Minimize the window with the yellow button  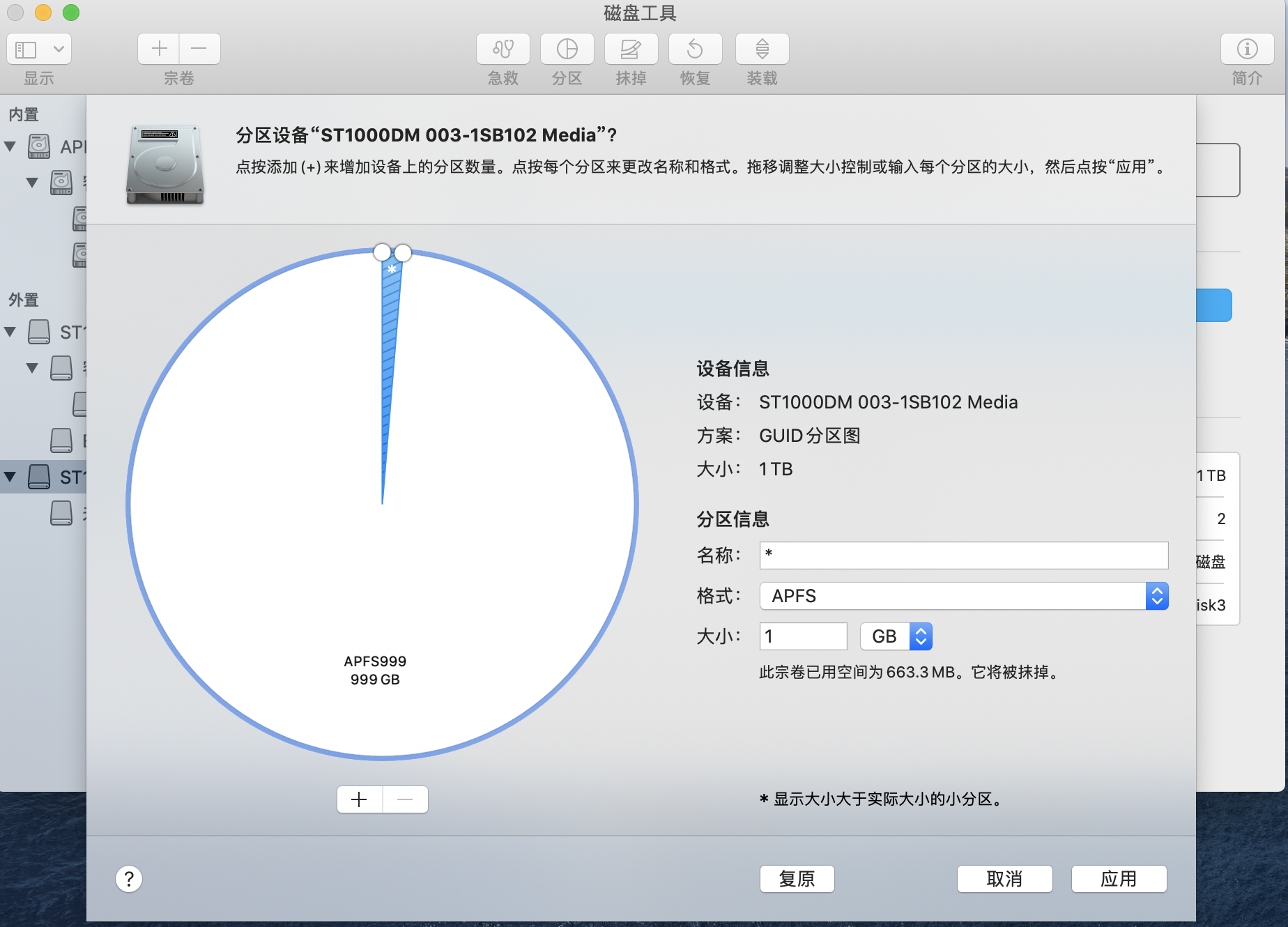(x=43, y=13)
